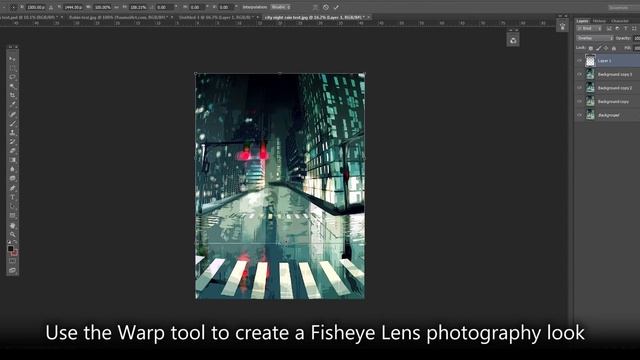Screen dimensions: 640x360
Task: Select the Zoom tool
Action: point(12,235)
